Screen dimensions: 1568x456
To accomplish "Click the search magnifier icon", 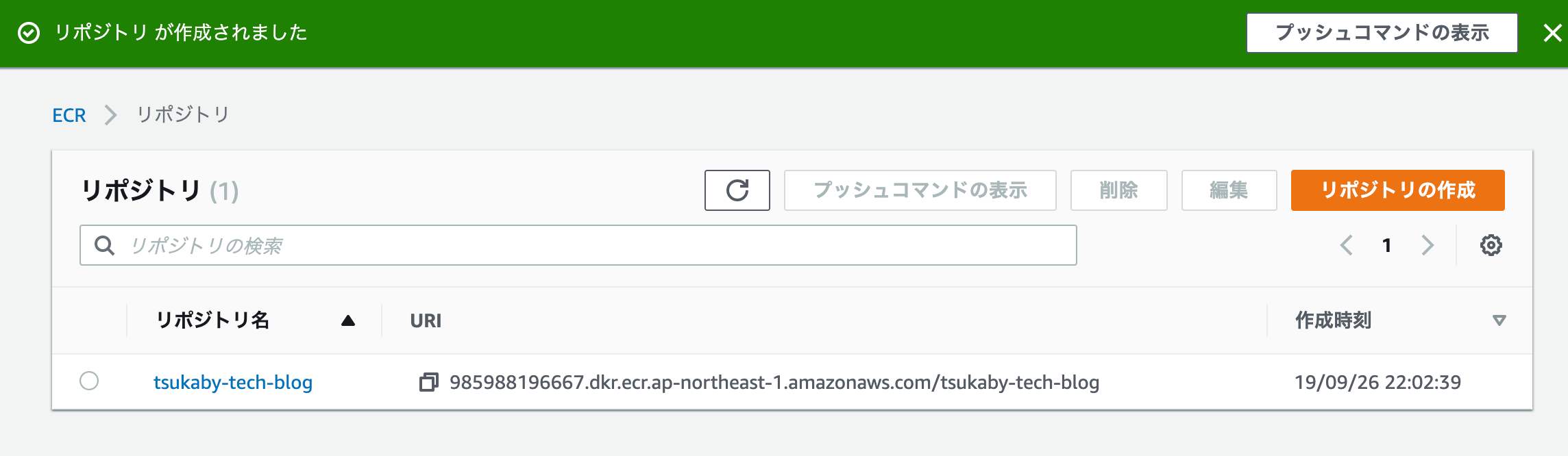I will (x=104, y=245).
